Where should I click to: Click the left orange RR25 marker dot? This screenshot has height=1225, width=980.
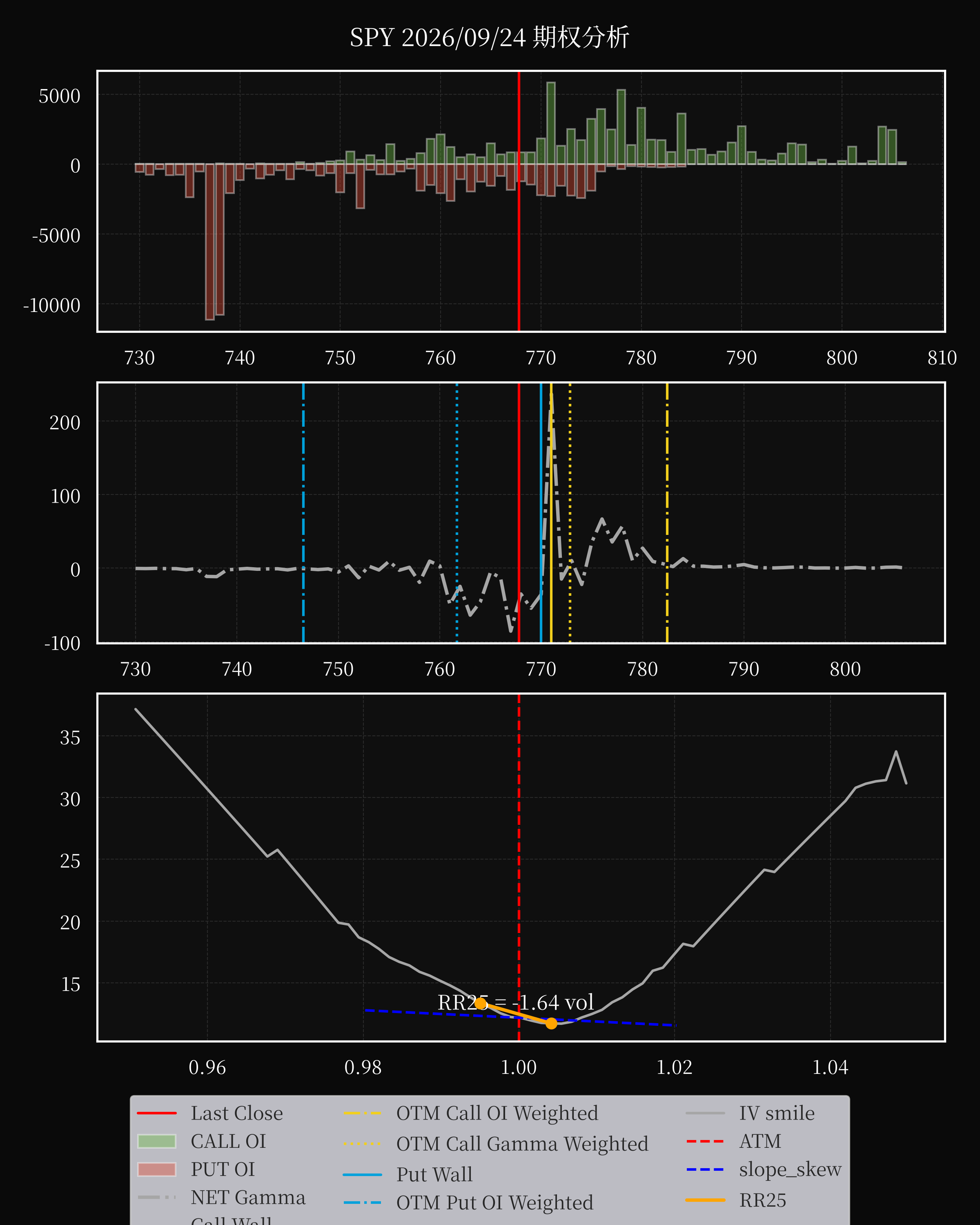pyautogui.click(x=481, y=1003)
